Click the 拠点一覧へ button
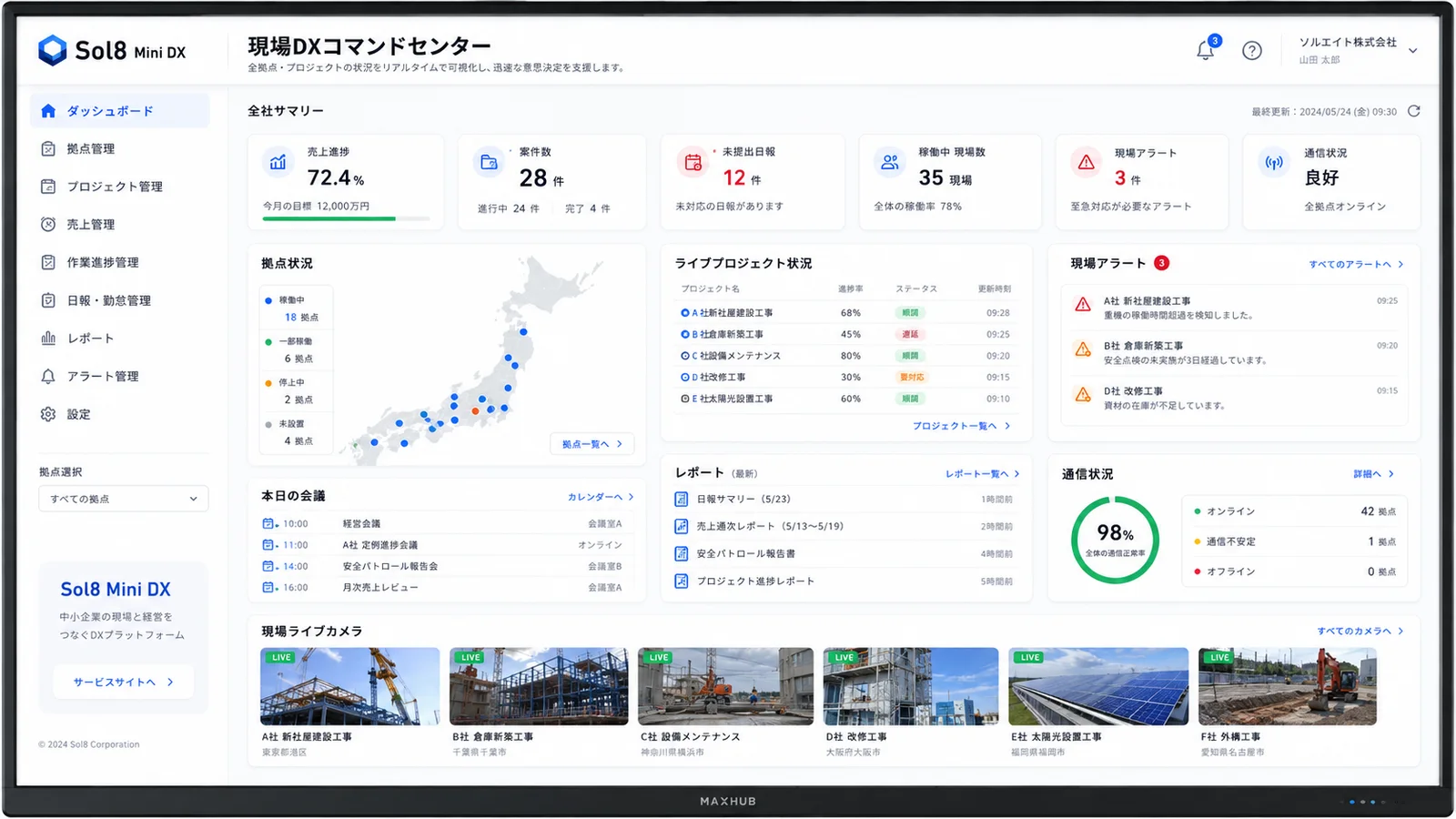The height and width of the screenshot is (819, 1456). 591,444
